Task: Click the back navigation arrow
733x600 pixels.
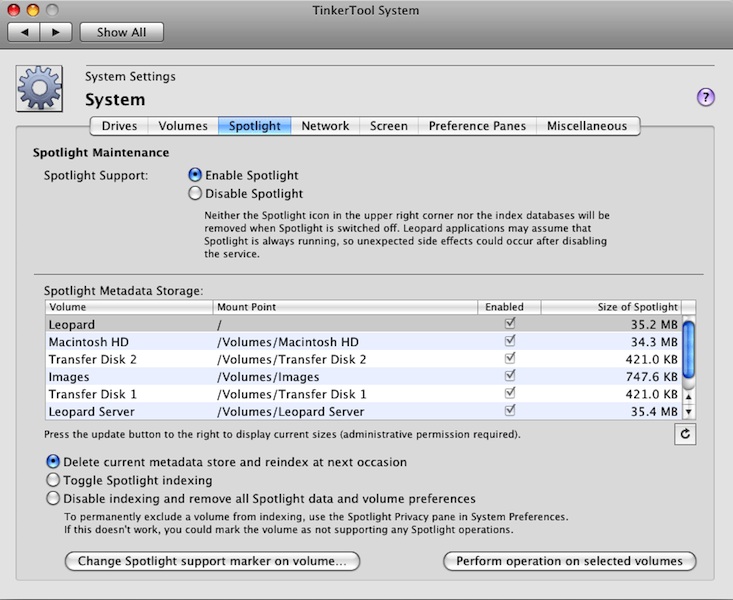Action: (26, 32)
